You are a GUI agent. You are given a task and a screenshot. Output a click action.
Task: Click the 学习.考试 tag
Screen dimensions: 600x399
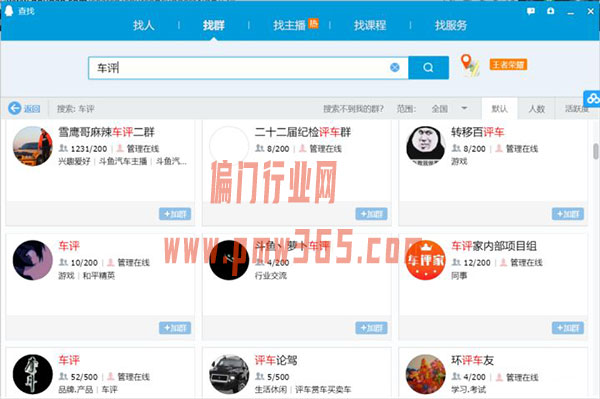tap(468, 389)
